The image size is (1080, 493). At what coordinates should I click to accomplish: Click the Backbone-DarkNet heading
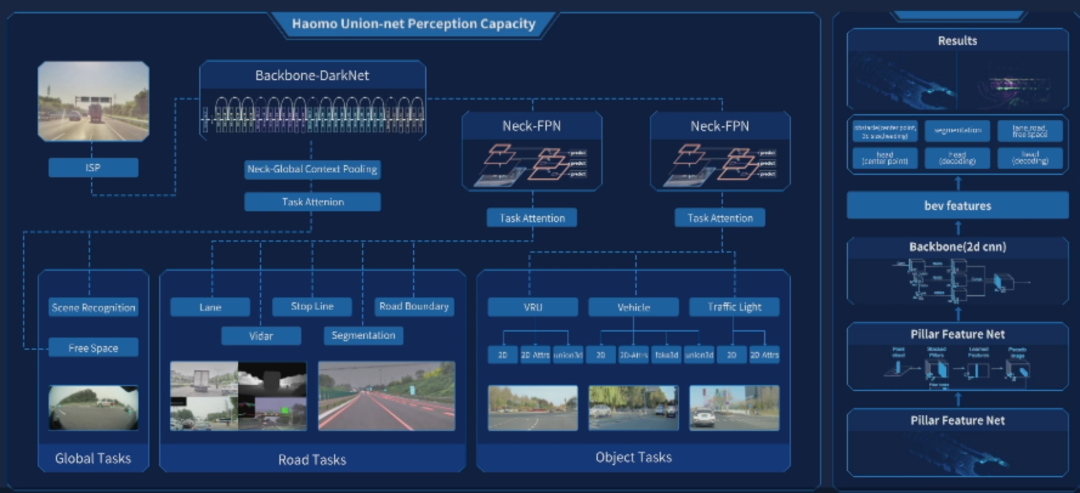coord(312,76)
